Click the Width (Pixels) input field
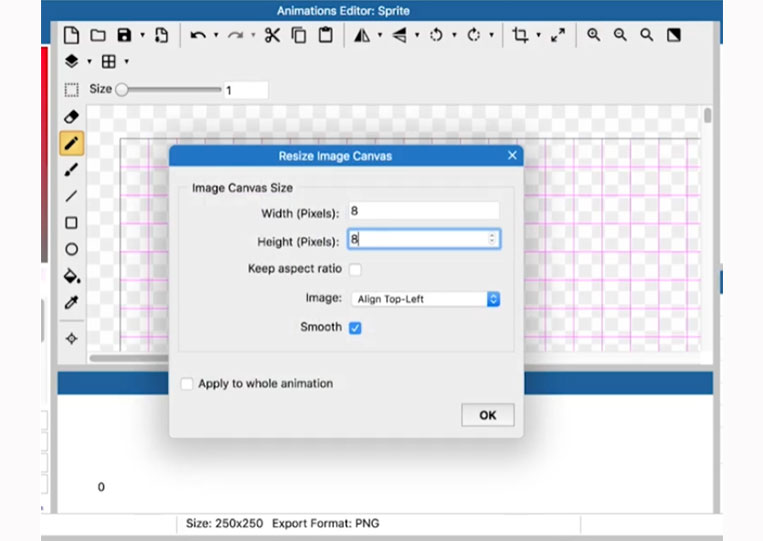This screenshot has height=541, width=763. 424,211
